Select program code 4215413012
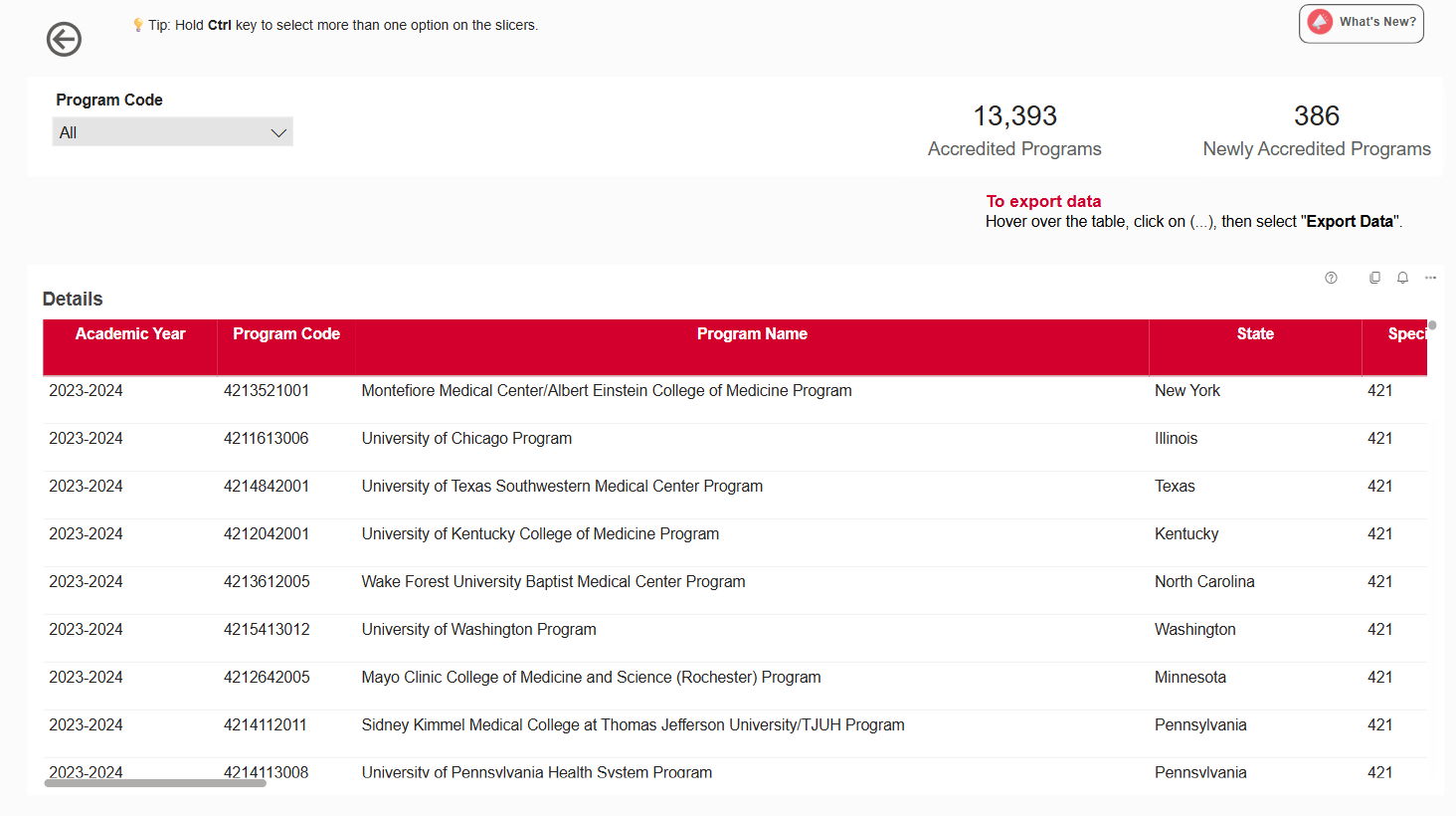The height and width of the screenshot is (816, 1456). click(x=267, y=630)
